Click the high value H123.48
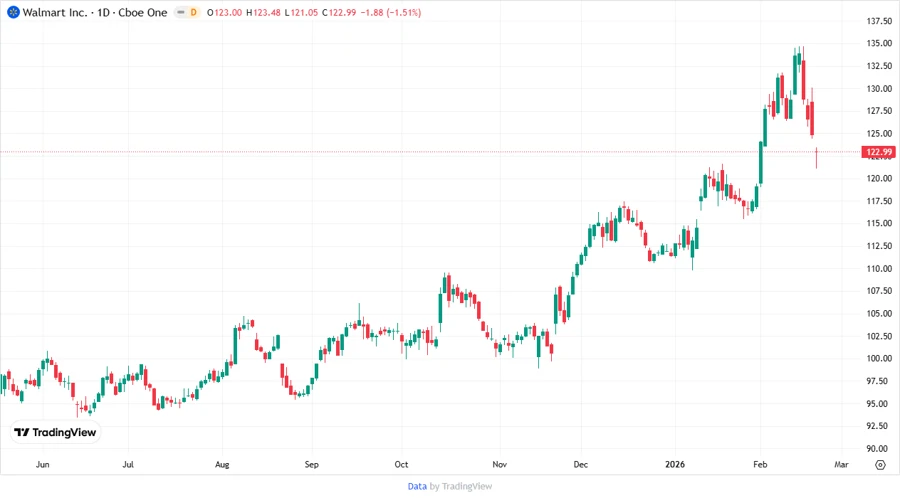This screenshot has width=900, height=498. tap(263, 12)
